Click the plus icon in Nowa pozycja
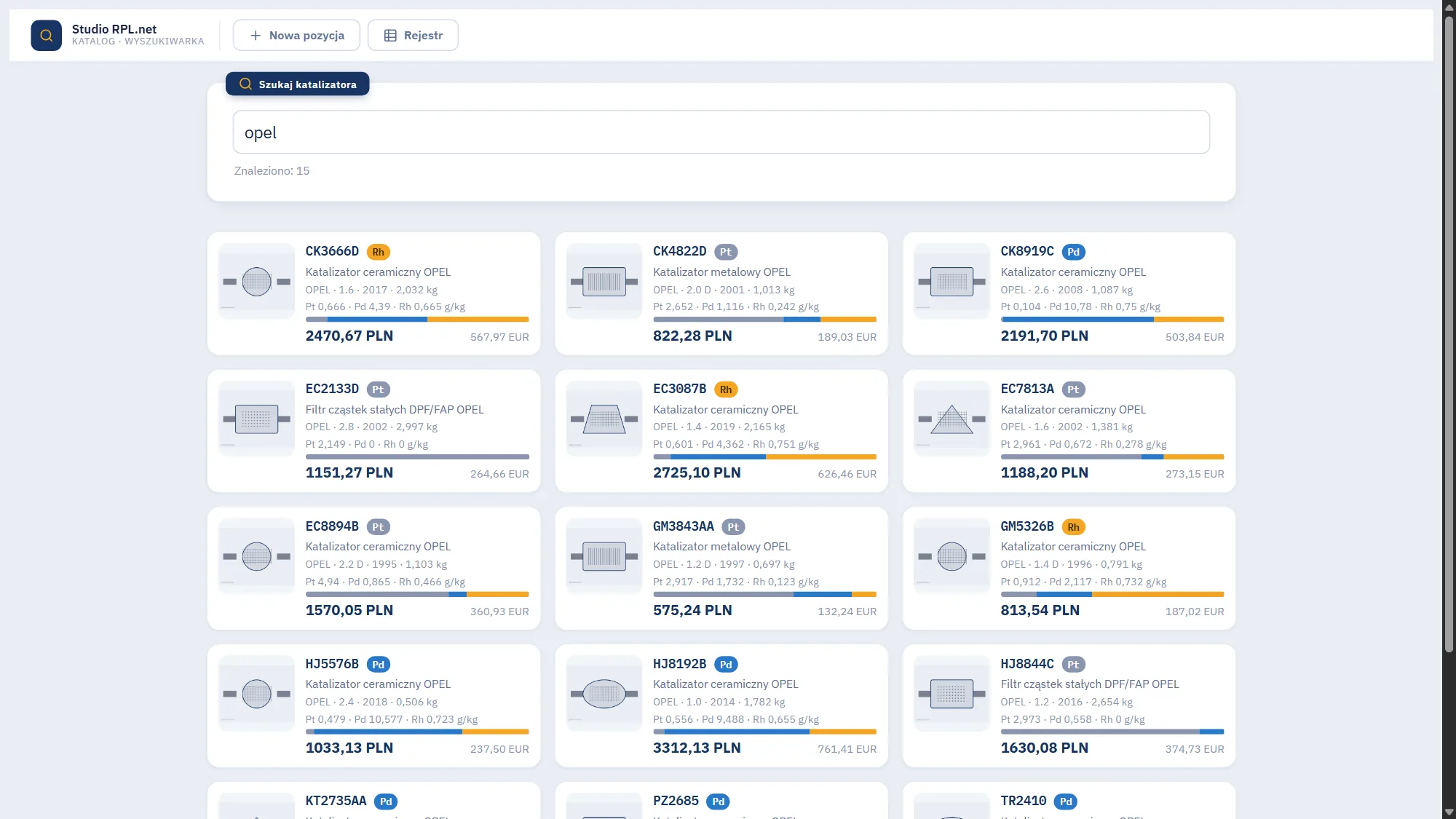This screenshot has width=1456, height=819. coord(256,36)
